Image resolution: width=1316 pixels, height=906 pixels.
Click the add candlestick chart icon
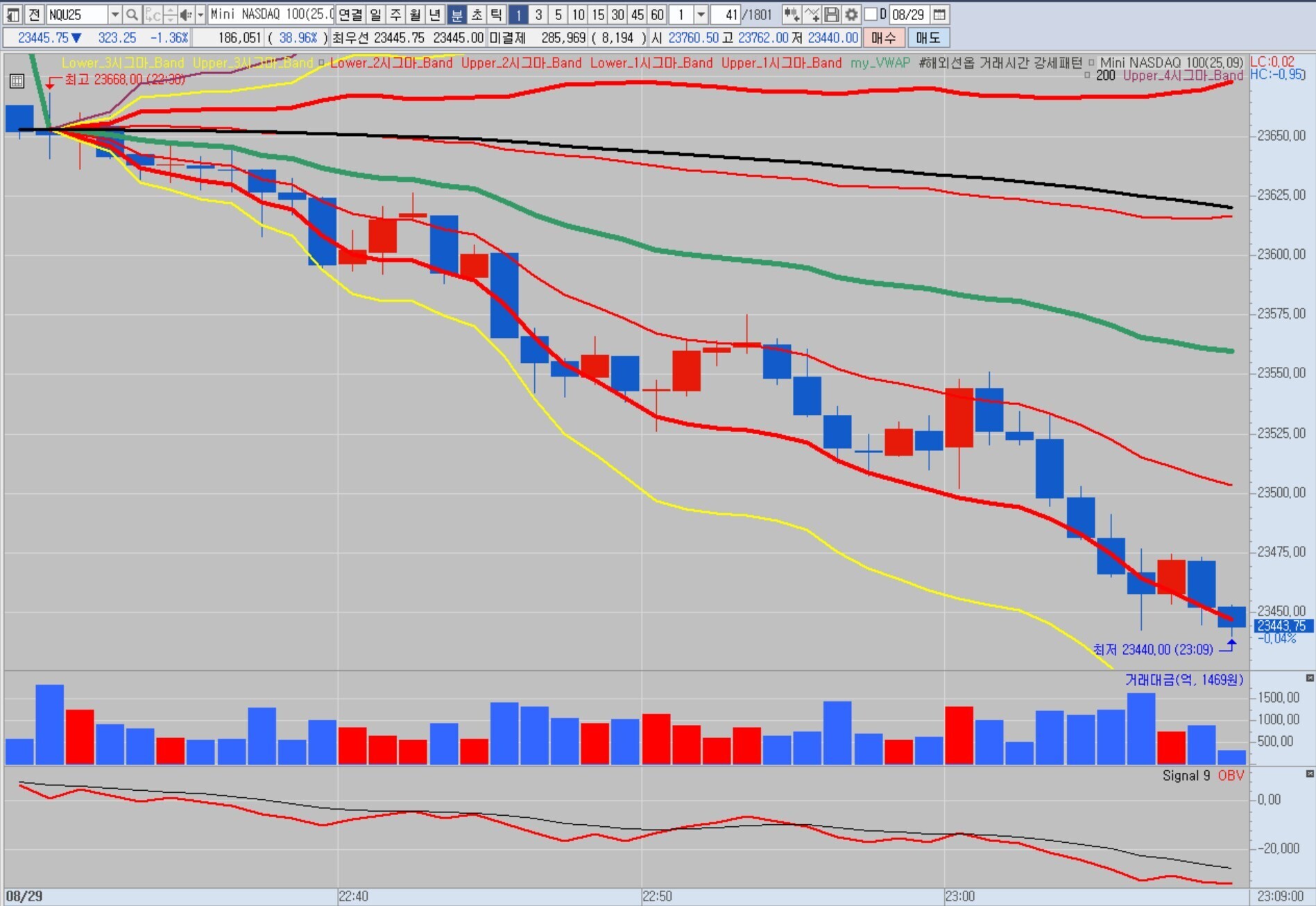tap(792, 15)
